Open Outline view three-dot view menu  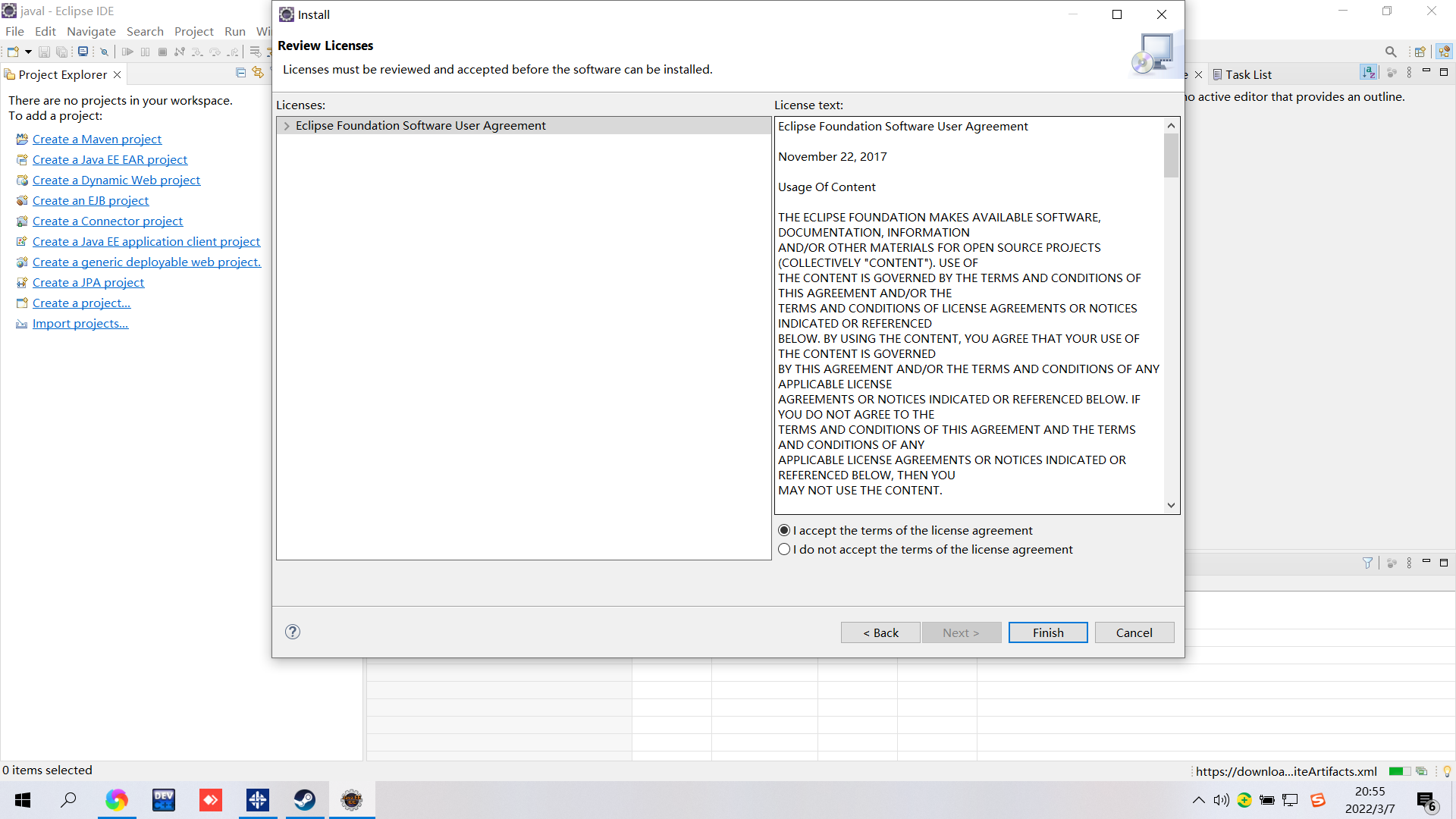[x=1409, y=72]
